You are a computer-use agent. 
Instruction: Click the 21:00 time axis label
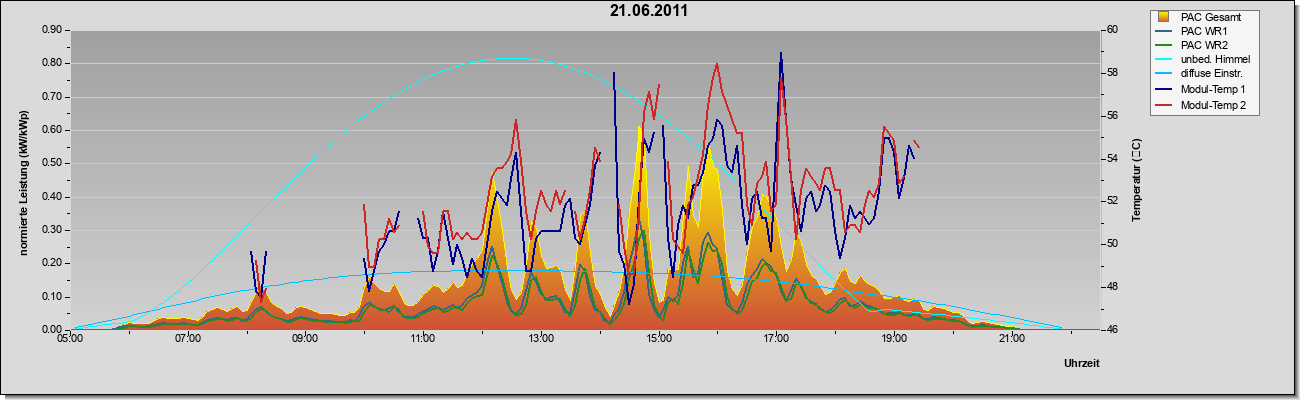[x=1012, y=338]
